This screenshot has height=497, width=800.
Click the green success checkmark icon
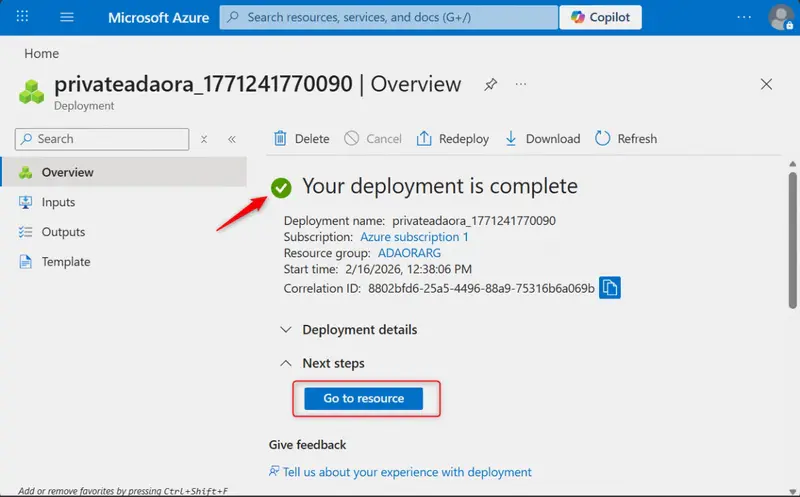coord(281,188)
